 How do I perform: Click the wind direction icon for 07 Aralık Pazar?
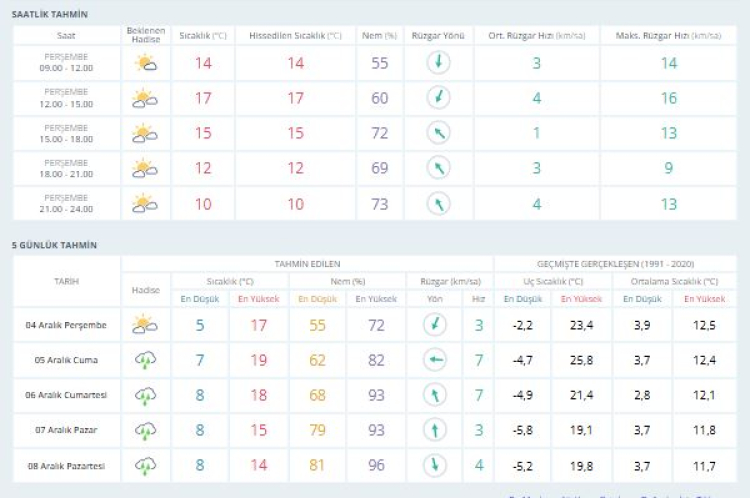[435, 430]
